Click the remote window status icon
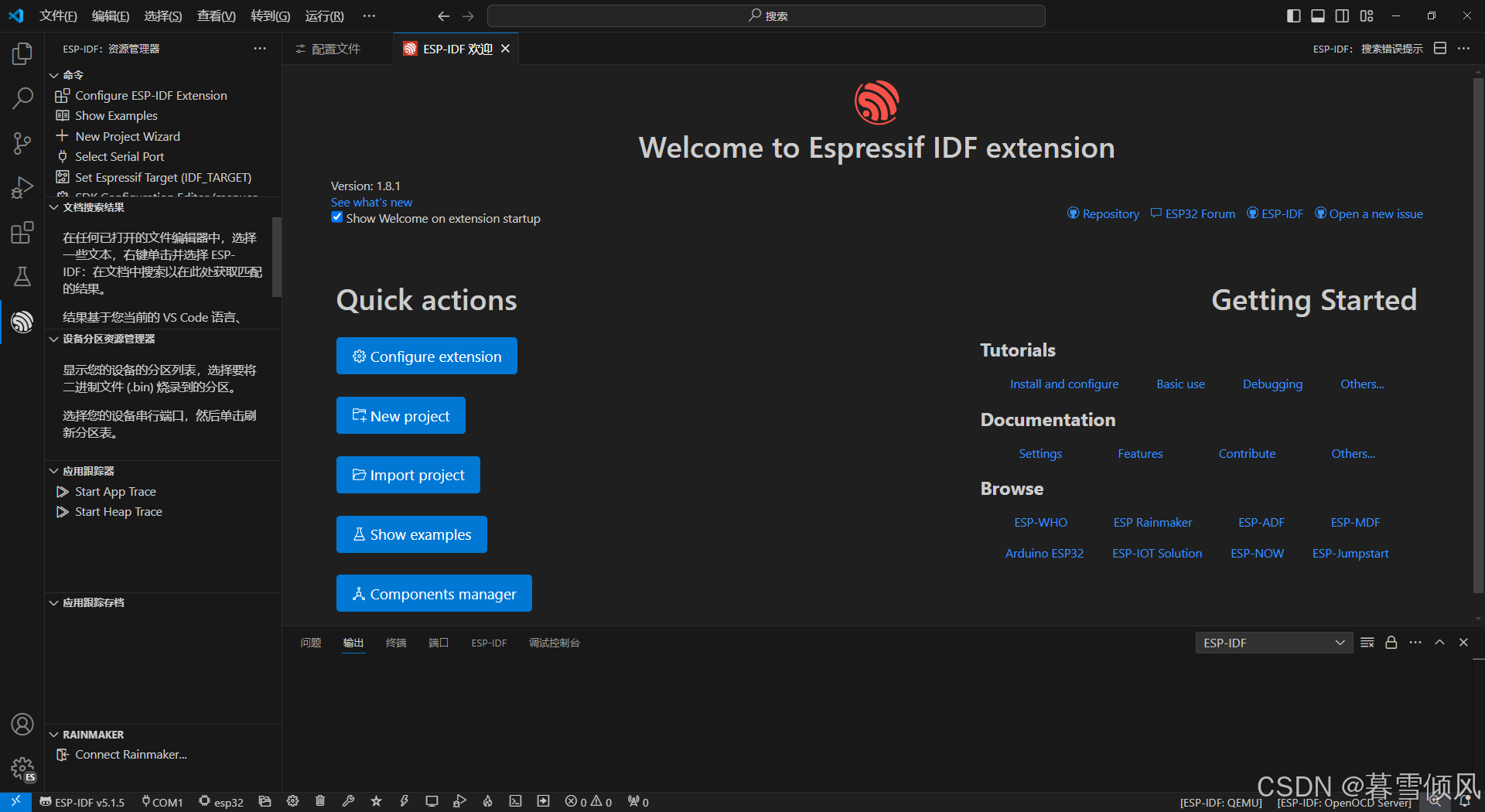Viewport: 1485px width, 812px height. 15,802
